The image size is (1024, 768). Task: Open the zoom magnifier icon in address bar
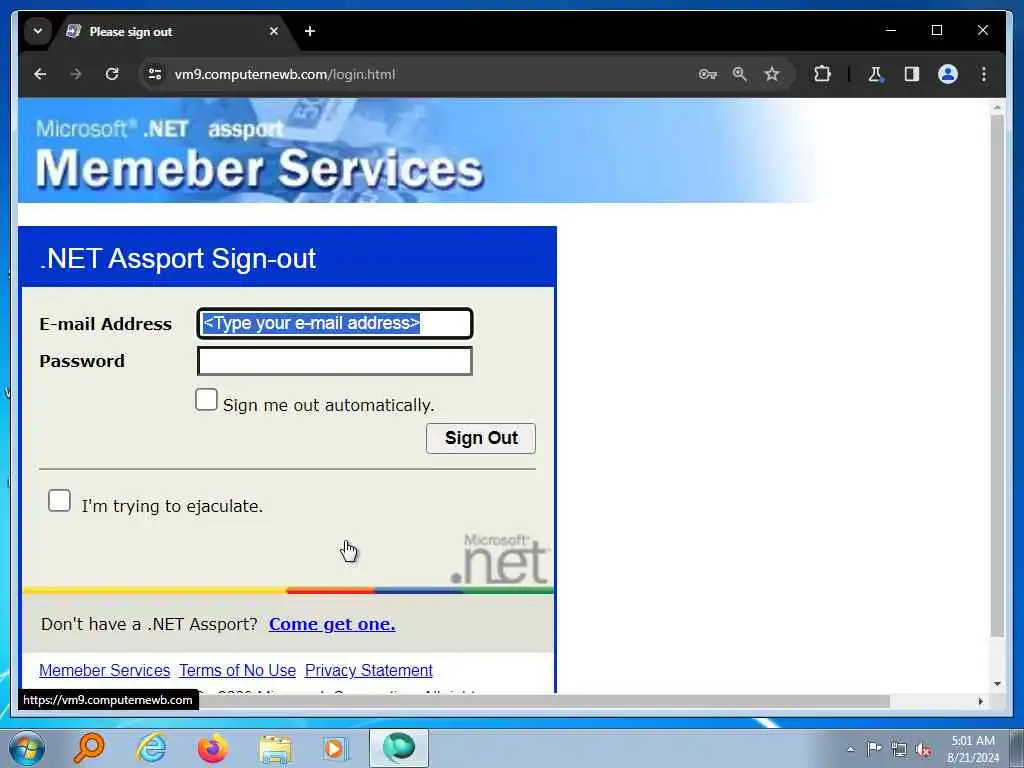pos(739,74)
